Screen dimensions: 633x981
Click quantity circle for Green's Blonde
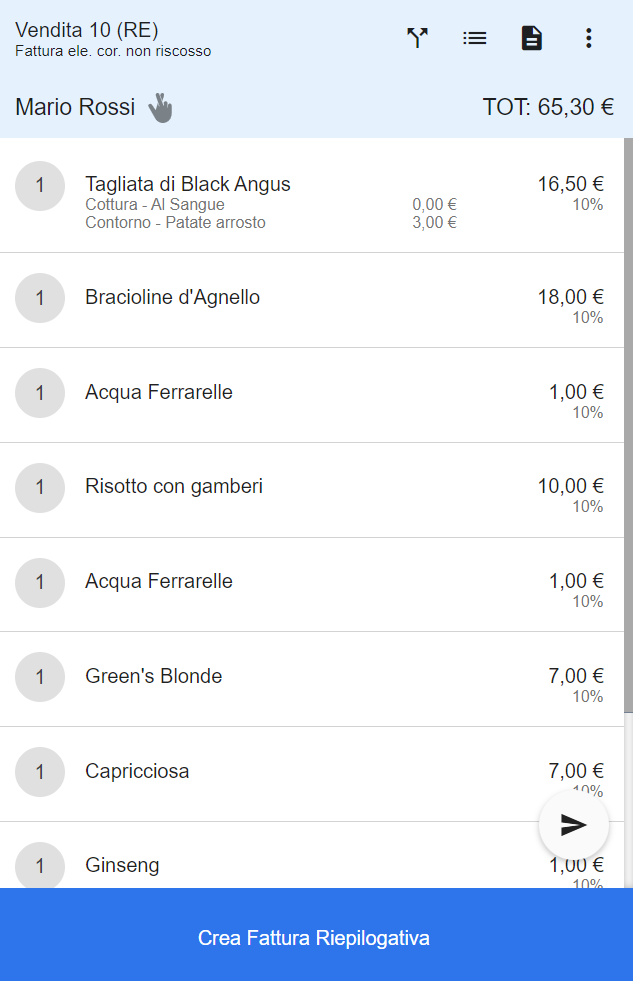coord(40,677)
